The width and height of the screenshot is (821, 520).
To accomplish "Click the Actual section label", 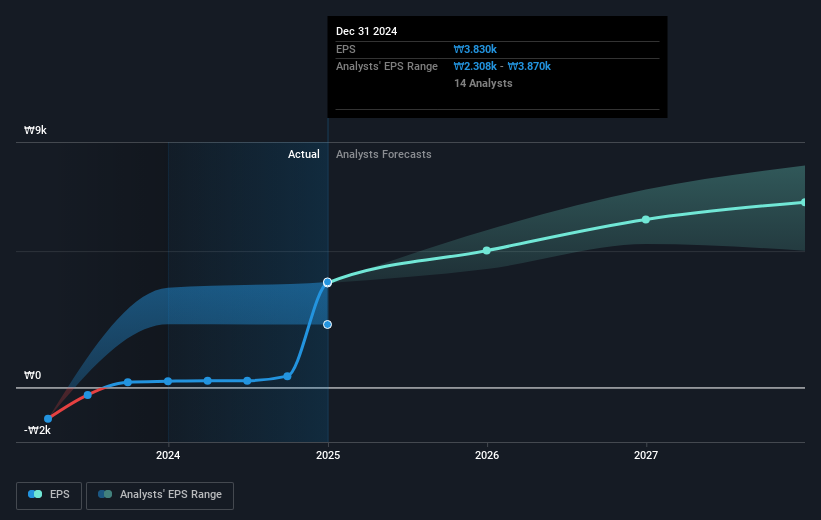I will point(304,154).
